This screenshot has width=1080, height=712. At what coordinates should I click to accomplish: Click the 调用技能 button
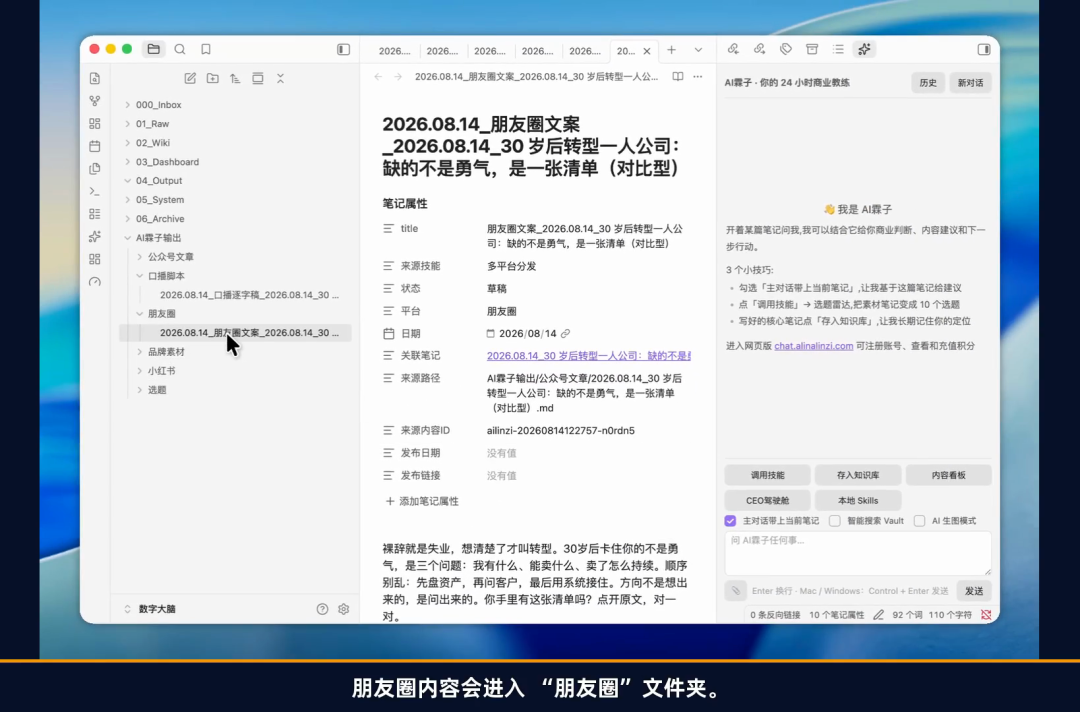click(767, 475)
